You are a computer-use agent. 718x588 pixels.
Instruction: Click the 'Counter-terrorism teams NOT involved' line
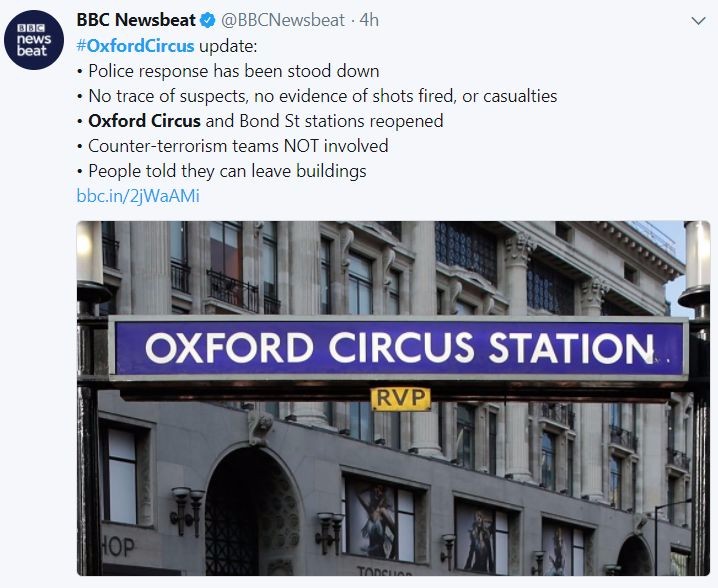[237, 146]
